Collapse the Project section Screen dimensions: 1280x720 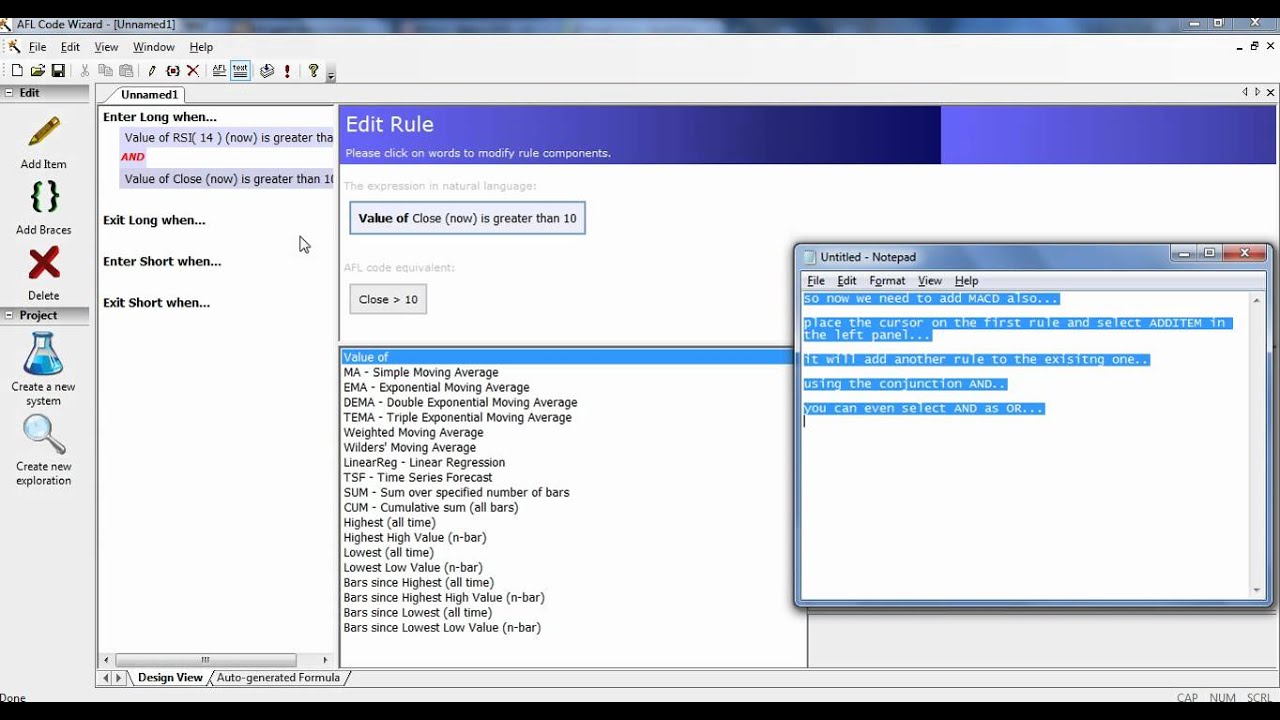click(9, 315)
